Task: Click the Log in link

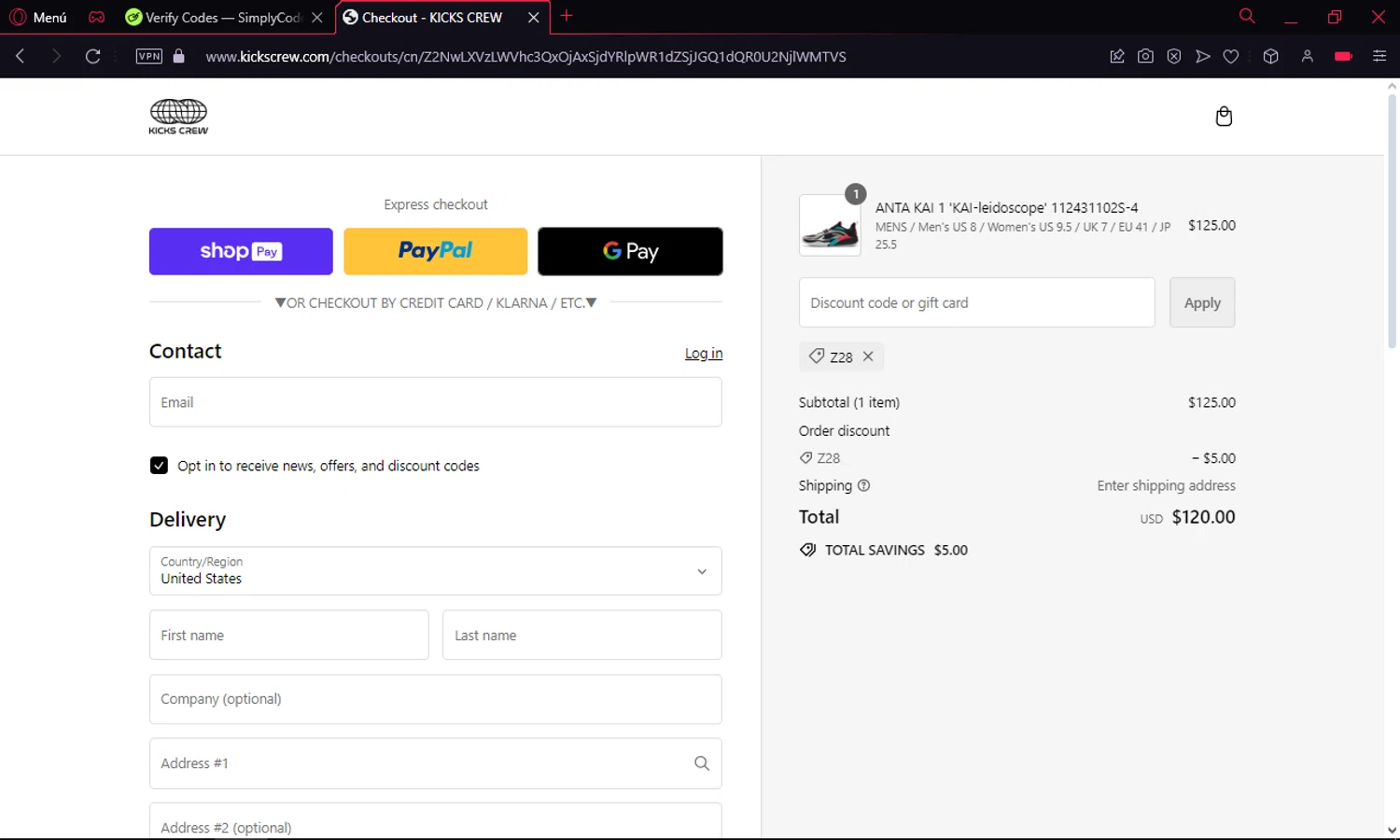Action: pos(704,353)
